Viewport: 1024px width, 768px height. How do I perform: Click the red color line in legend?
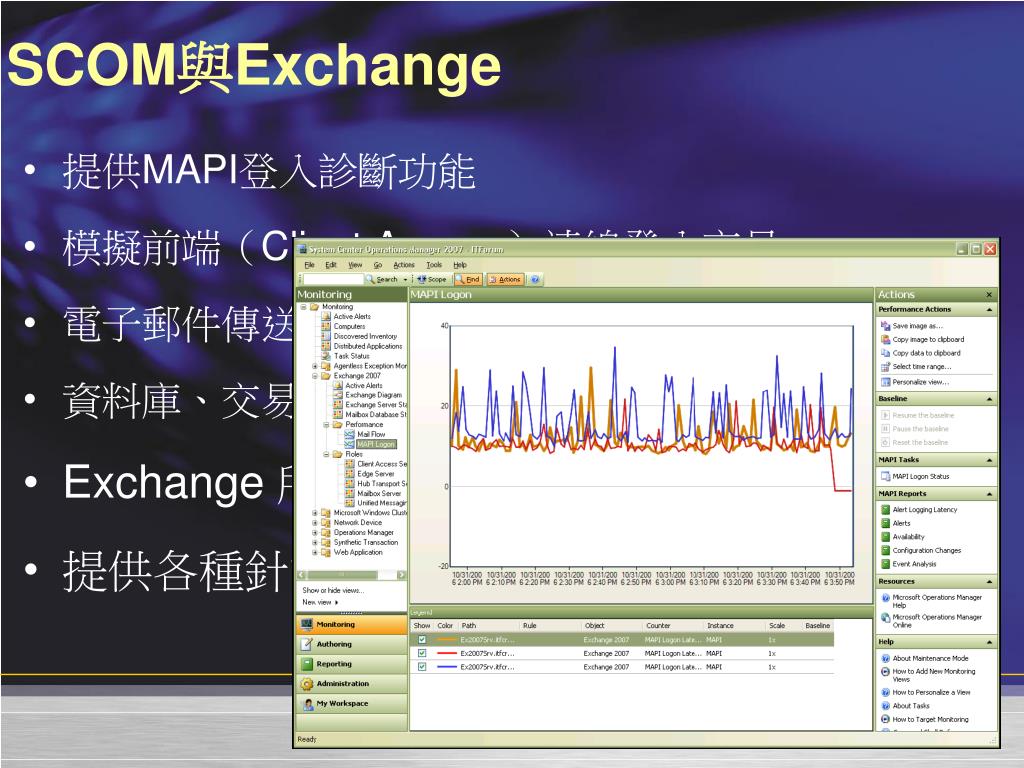[446, 653]
